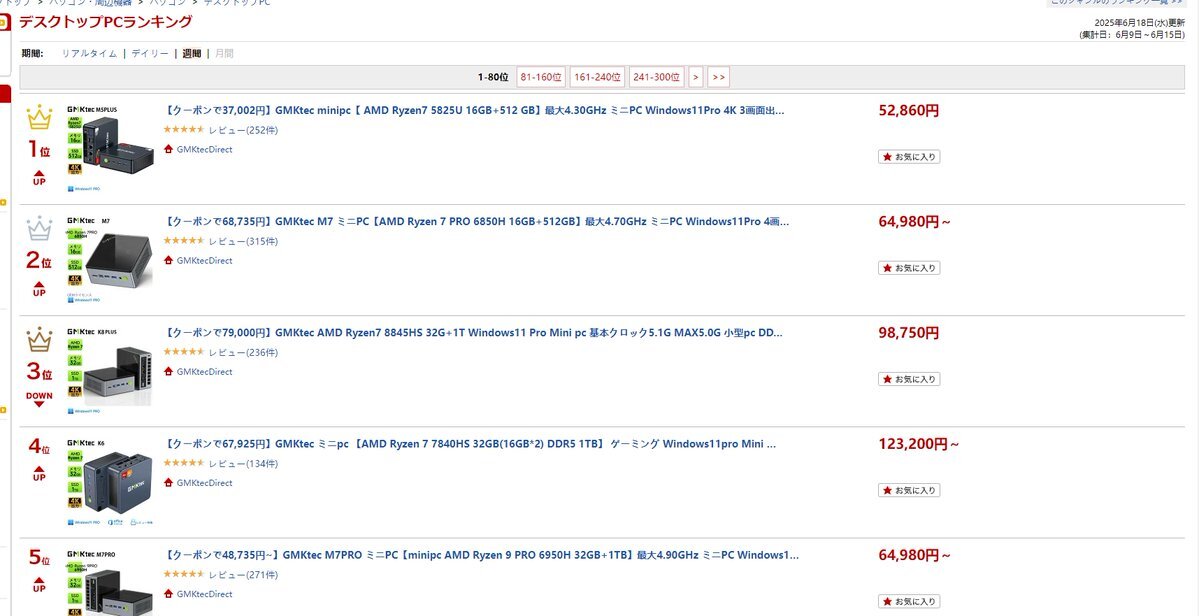The image size is (1199, 616).
Task: Click the red UP arrow under rank 5
Action: coord(39,585)
